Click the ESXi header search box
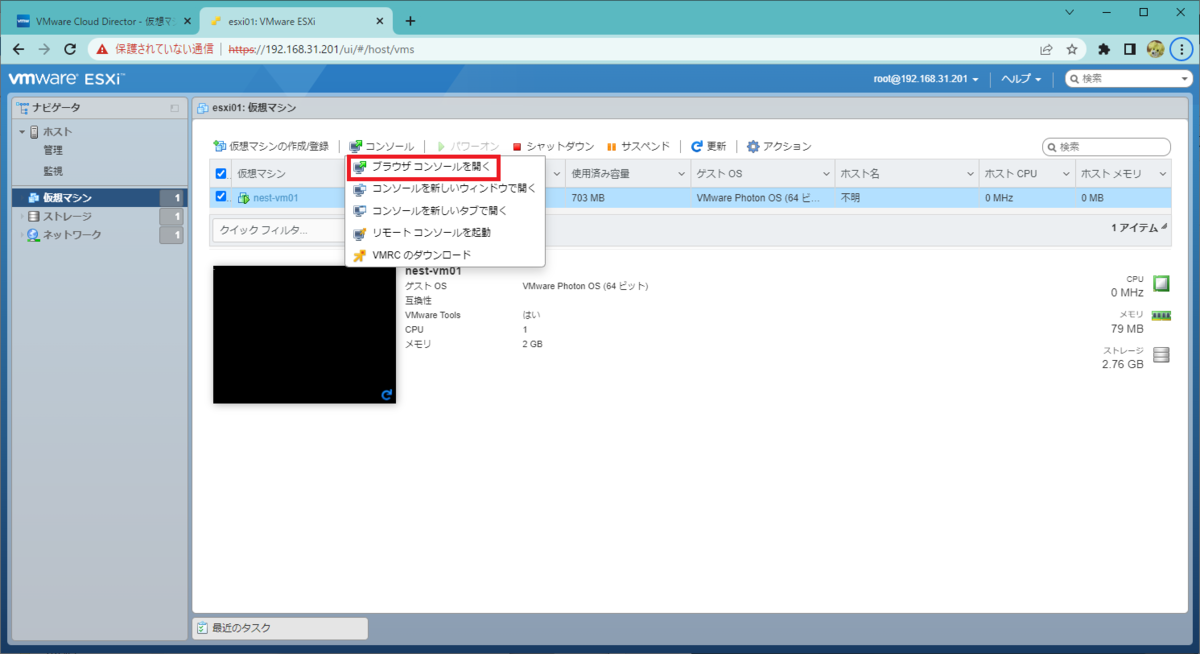 point(1127,78)
